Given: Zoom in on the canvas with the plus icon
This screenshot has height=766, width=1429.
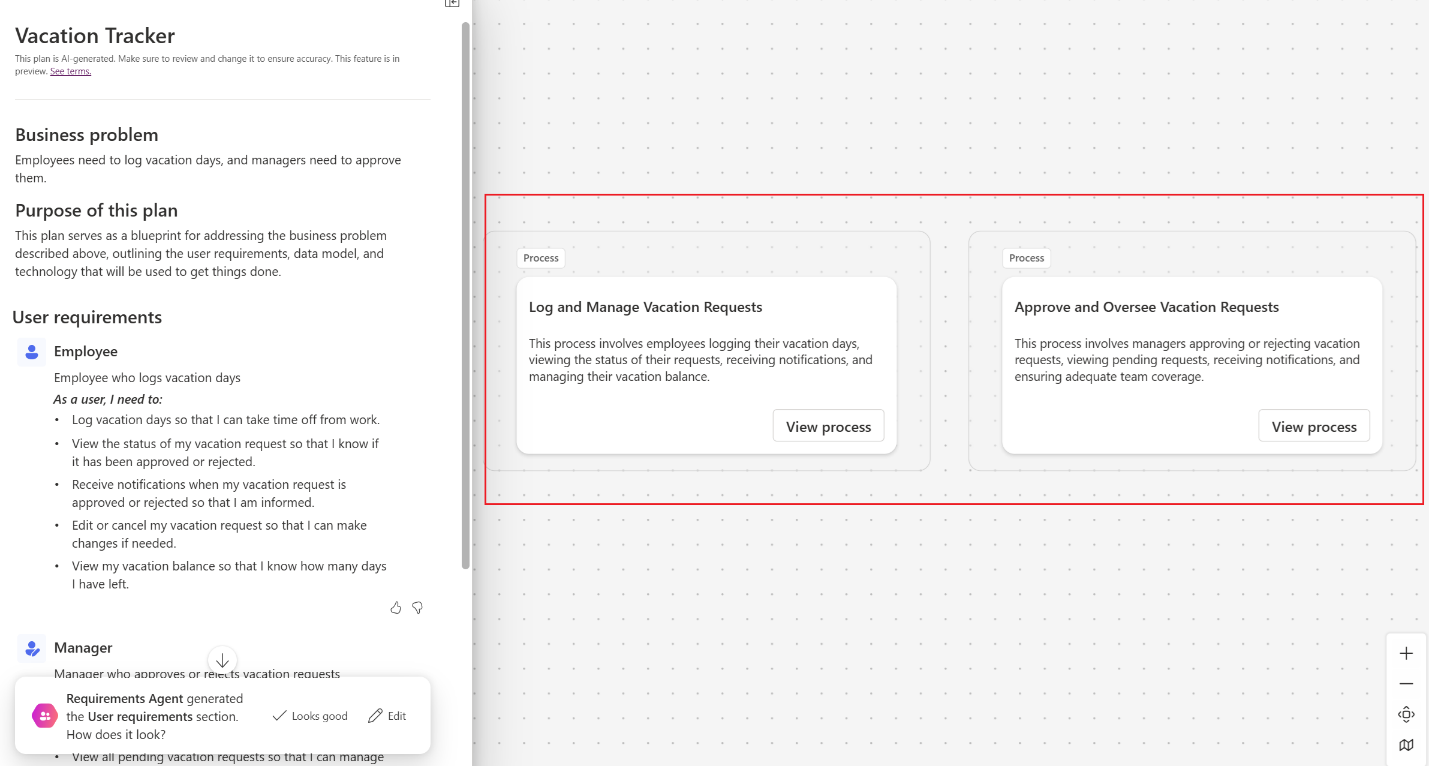Looking at the screenshot, I should (x=1406, y=652).
